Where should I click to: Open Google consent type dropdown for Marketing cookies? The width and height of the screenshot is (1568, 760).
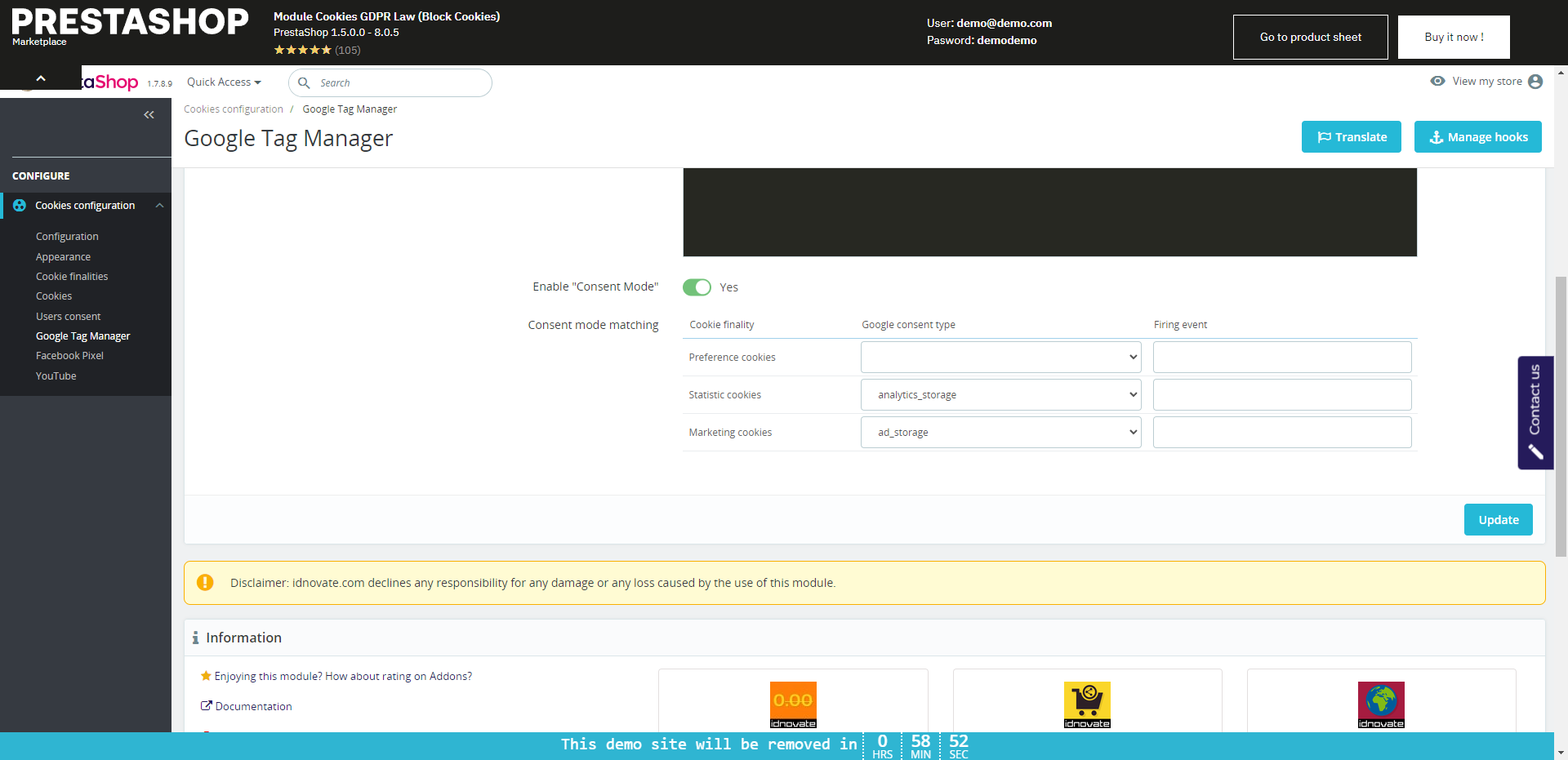tap(1000, 433)
